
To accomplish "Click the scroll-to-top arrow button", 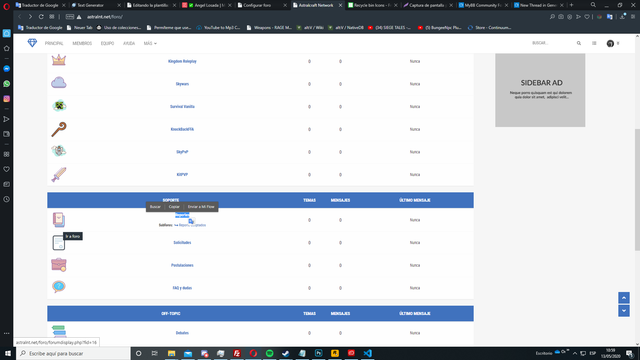I will pos(624,298).
